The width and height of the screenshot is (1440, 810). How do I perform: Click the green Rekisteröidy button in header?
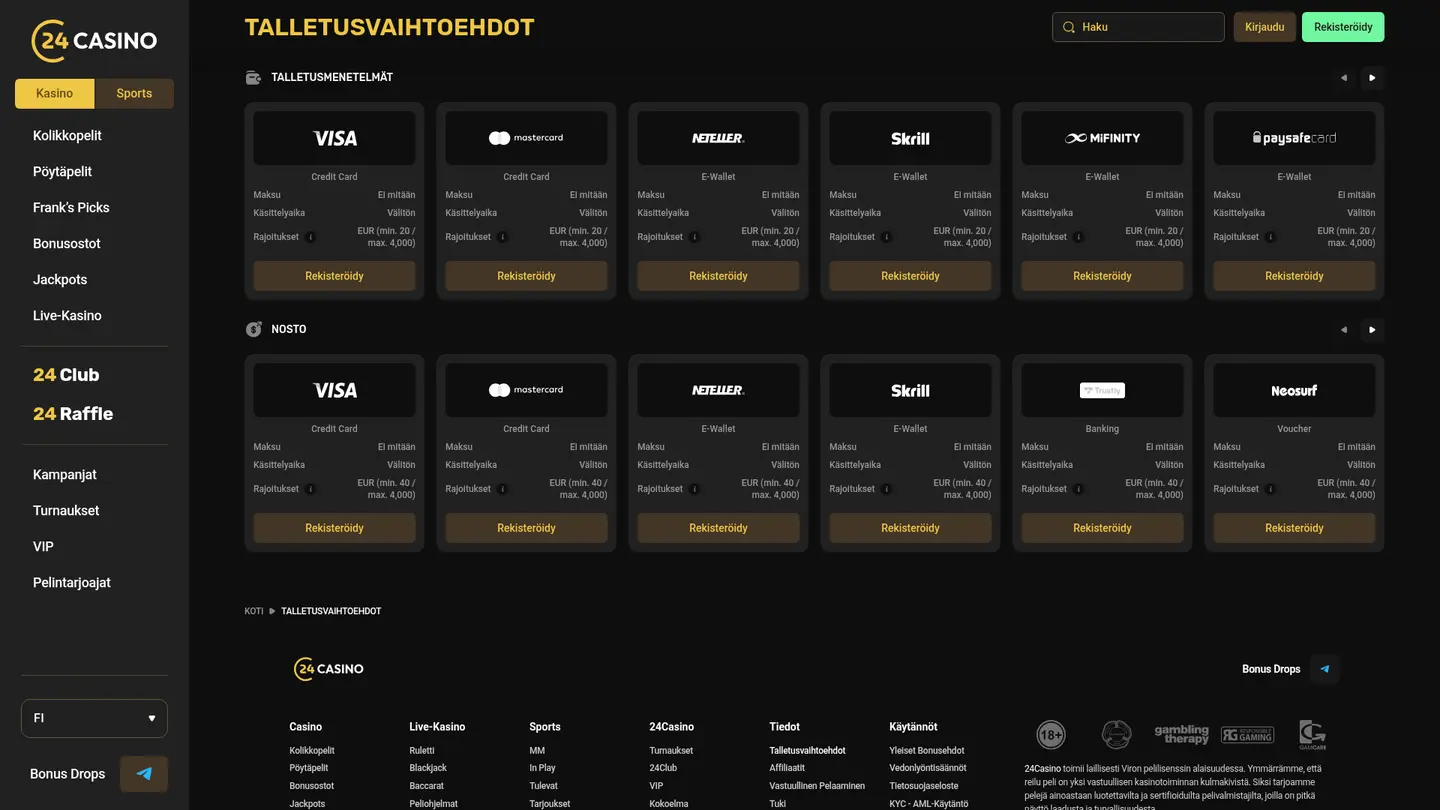point(1343,27)
